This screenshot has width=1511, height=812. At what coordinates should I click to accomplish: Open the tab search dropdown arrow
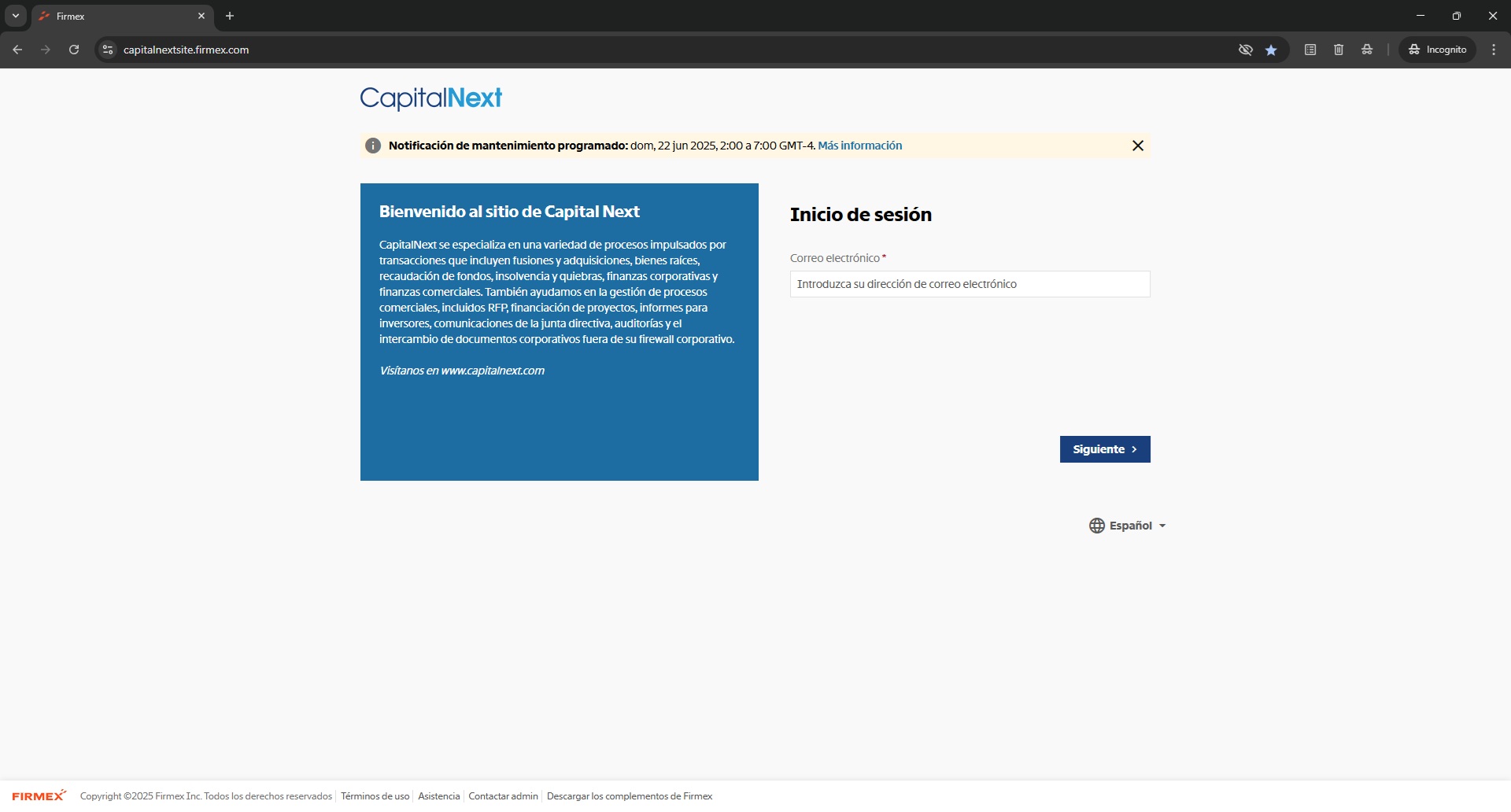[16, 16]
